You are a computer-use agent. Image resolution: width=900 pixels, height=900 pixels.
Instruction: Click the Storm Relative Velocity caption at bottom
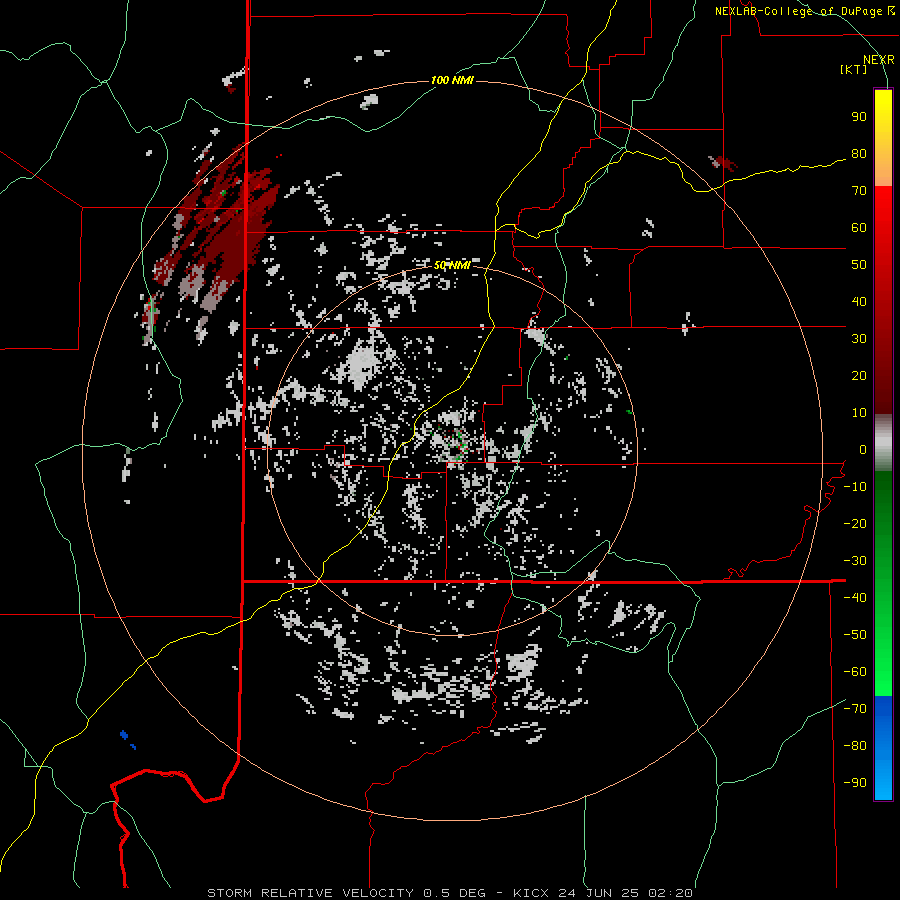pos(449,893)
